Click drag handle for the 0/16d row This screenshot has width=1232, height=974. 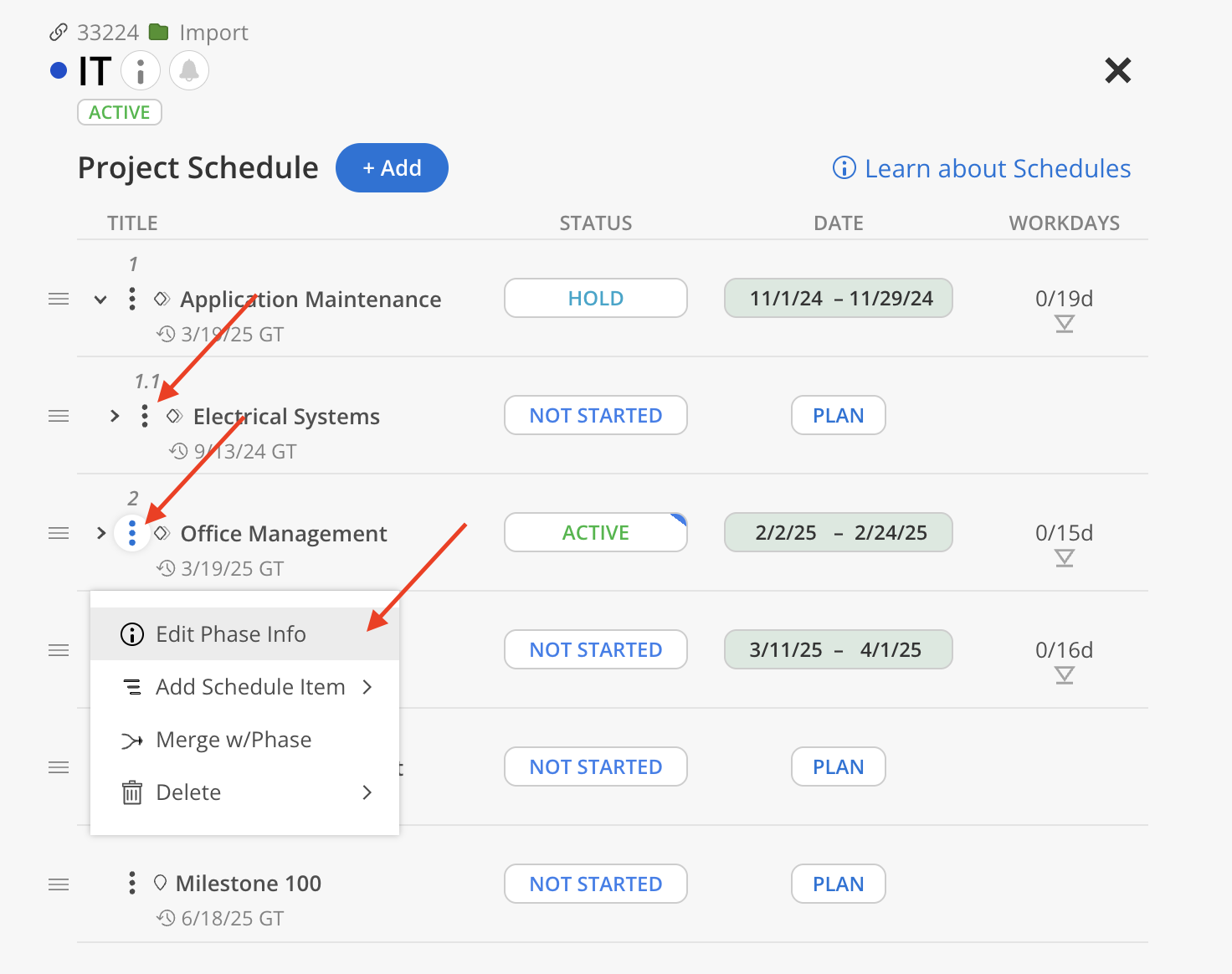[59, 650]
